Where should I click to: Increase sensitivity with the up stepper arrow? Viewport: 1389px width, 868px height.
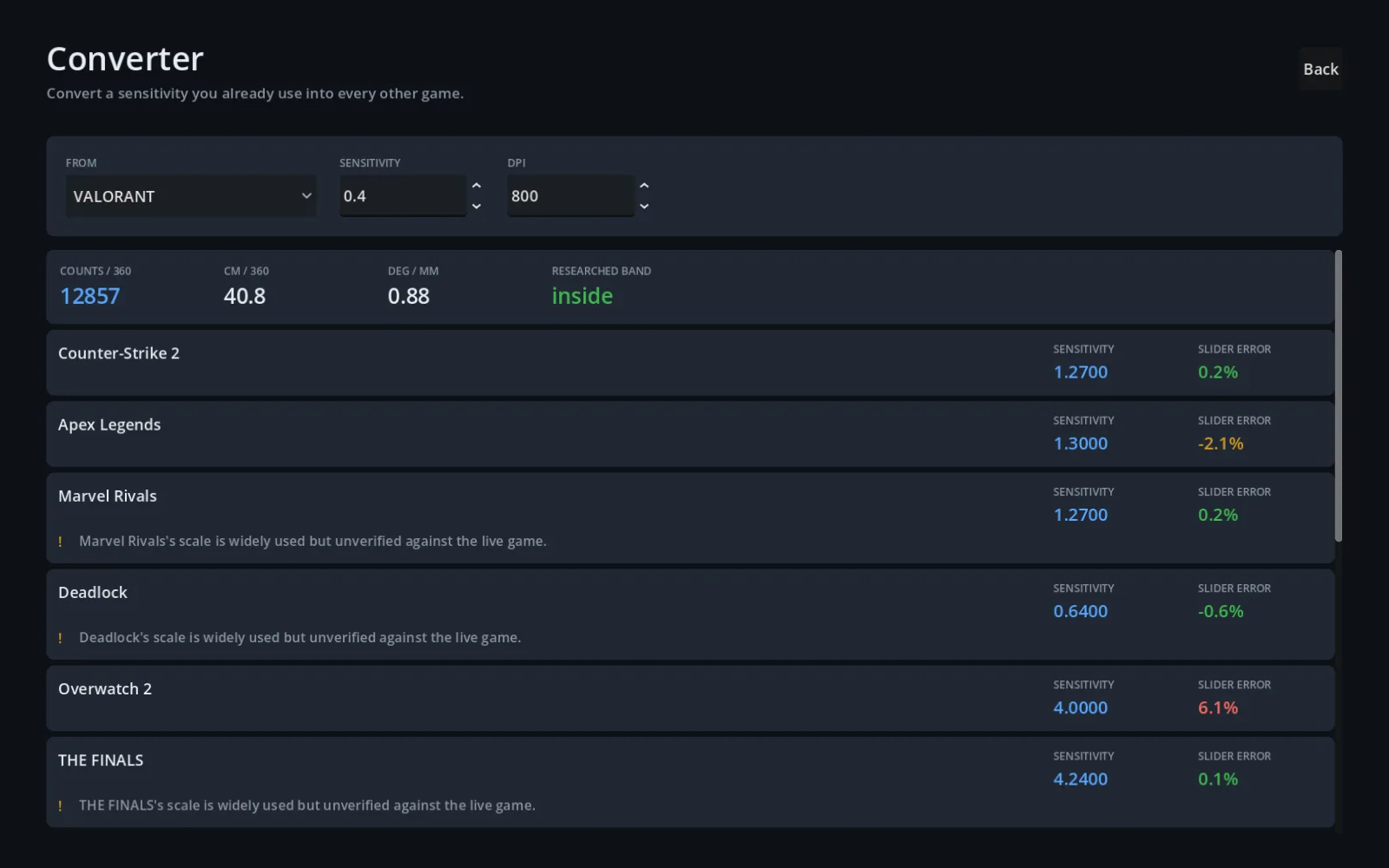pos(477,186)
